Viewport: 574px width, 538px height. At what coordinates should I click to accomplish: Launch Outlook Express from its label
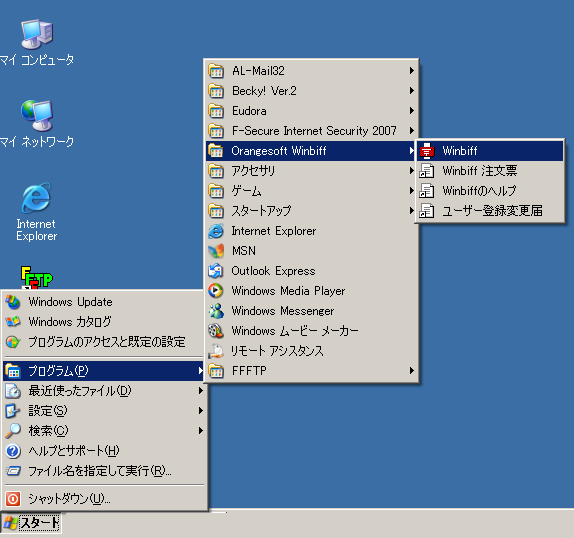coord(273,271)
